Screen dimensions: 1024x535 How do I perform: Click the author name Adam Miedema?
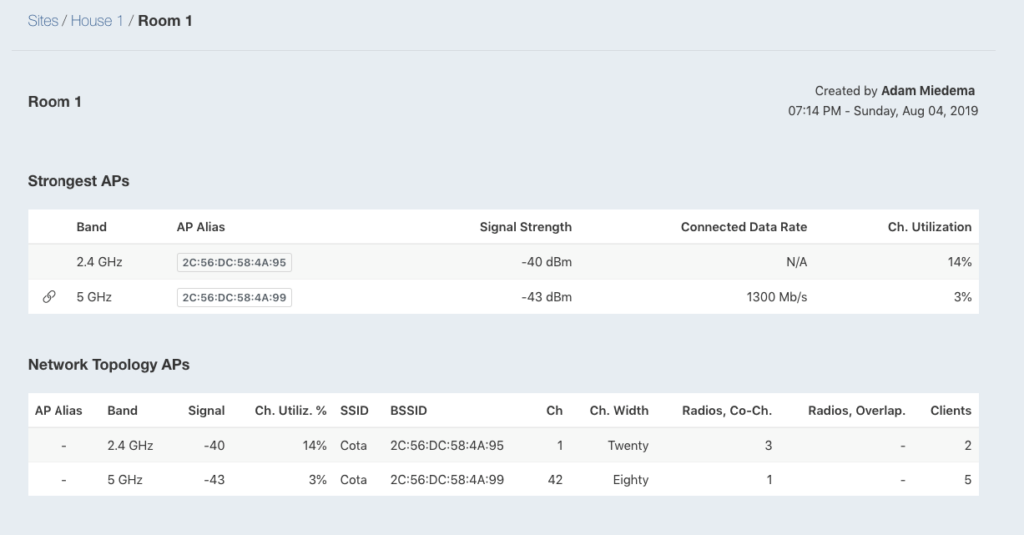[x=927, y=91]
